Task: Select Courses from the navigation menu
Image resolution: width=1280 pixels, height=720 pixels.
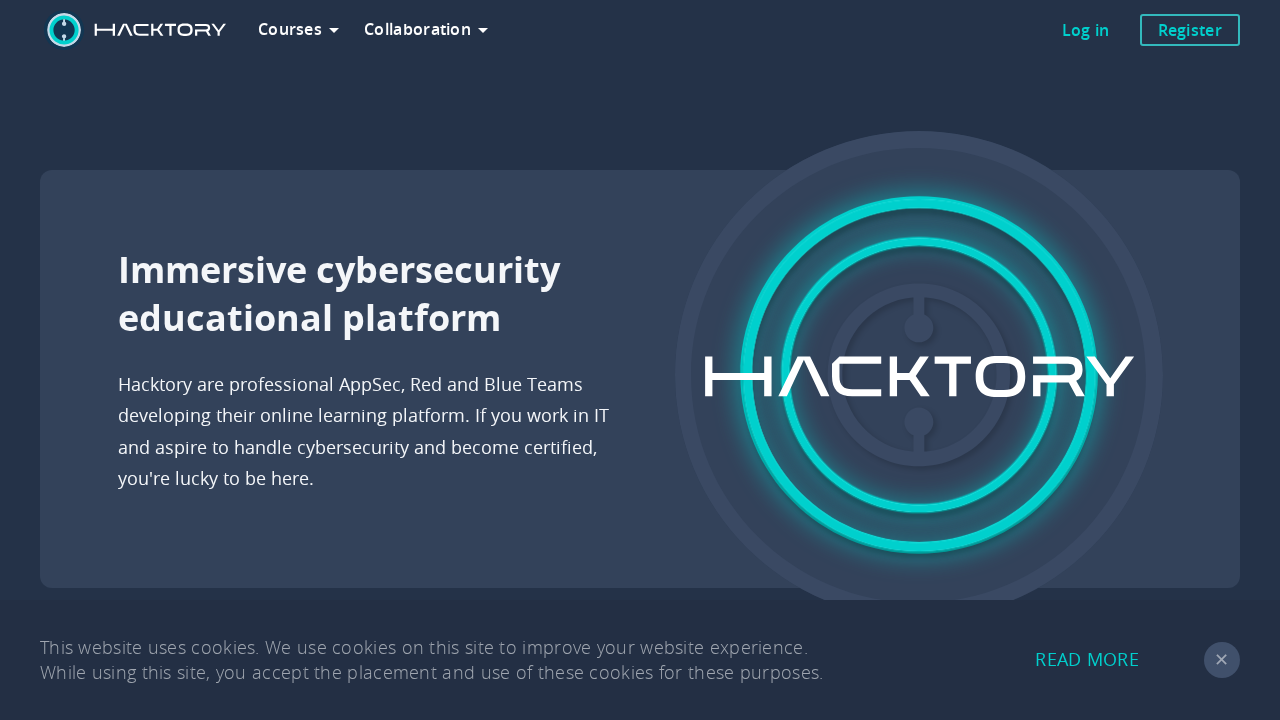Action: pyautogui.click(x=290, y=29)
